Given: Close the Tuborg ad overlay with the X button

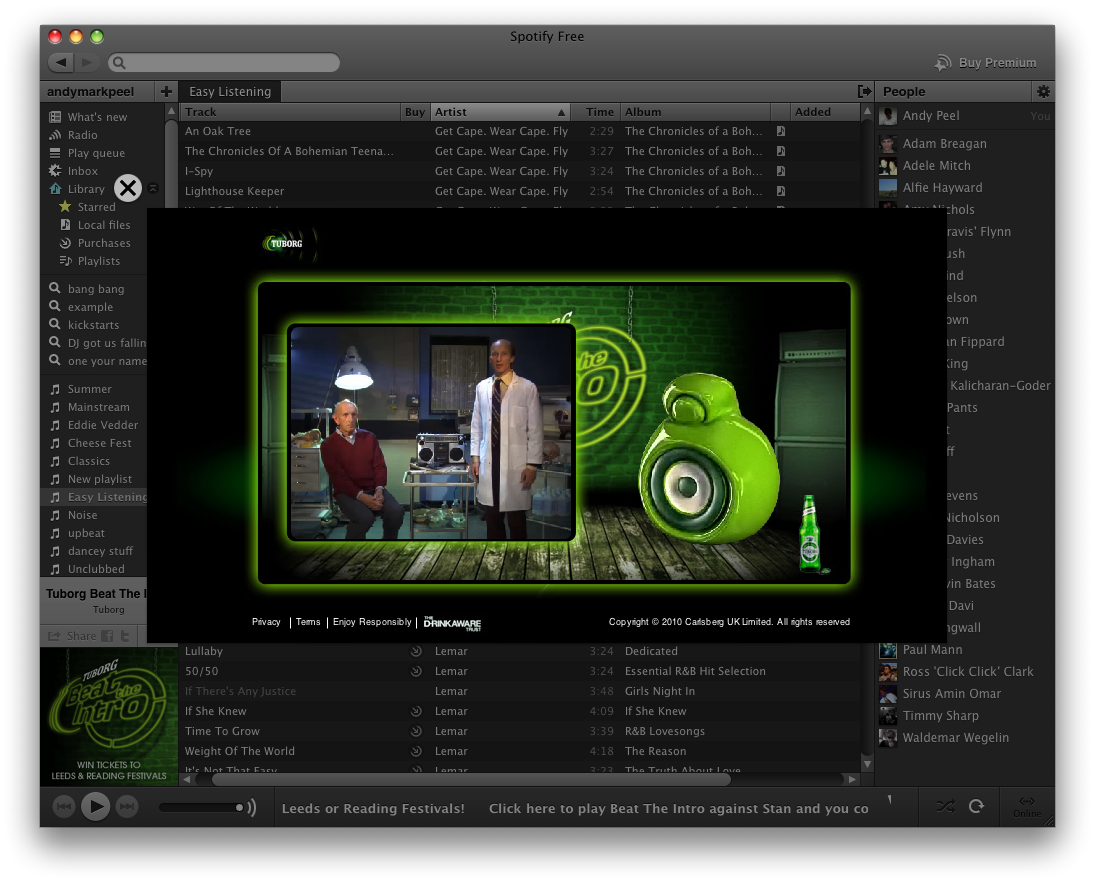Looking at the screenshot, I should pyautogui.click(x=128, y=188).
